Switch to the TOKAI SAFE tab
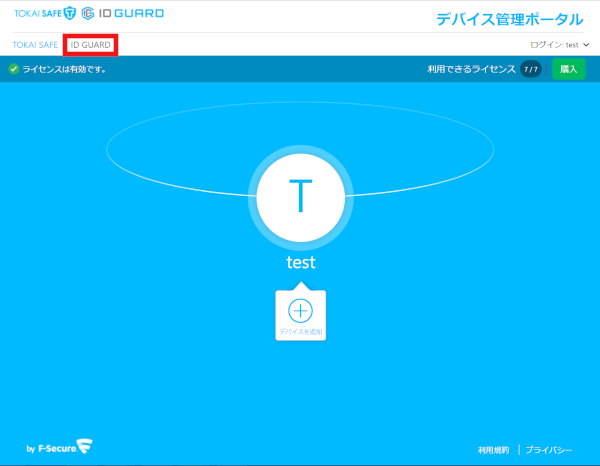600x466 pixels. point(35,45)
